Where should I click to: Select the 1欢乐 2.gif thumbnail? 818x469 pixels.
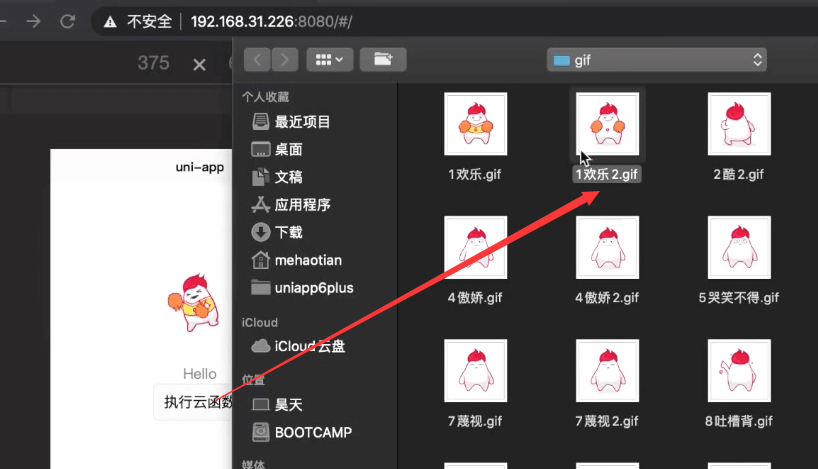pos(607,124)
